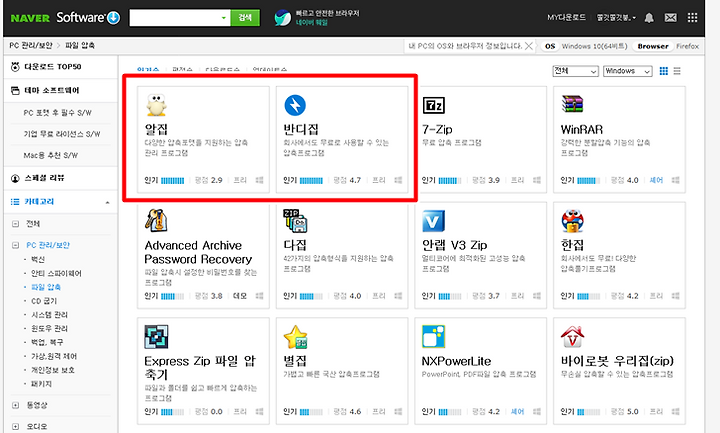Open the WinRAR title link
Screen dimensions: 720x433
click(582, 129)
